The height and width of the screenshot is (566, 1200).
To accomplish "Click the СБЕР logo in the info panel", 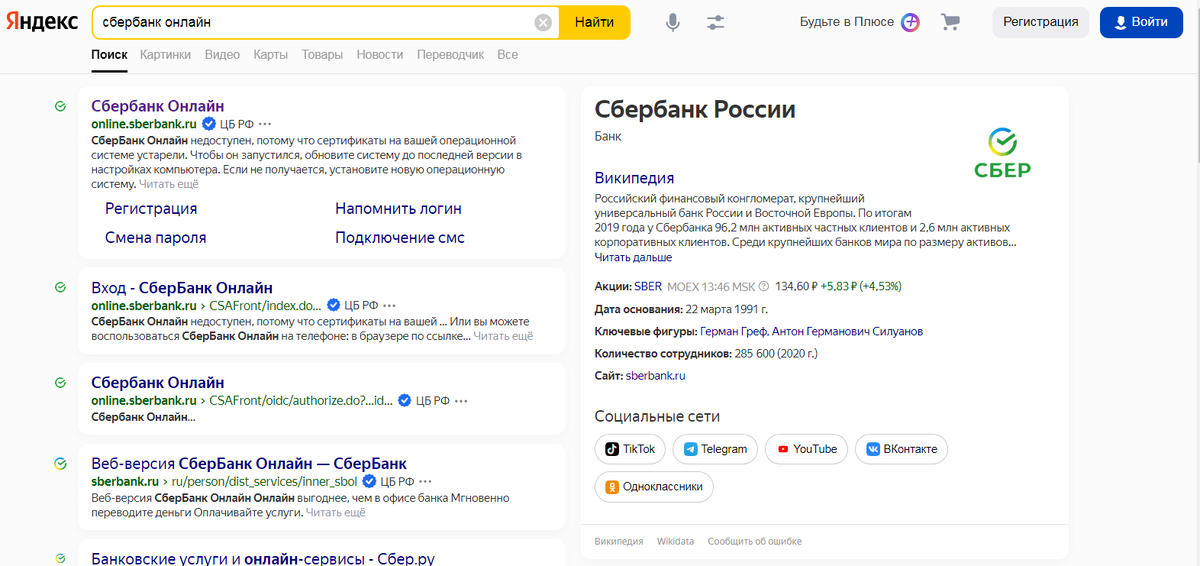I will (1002, 152).
